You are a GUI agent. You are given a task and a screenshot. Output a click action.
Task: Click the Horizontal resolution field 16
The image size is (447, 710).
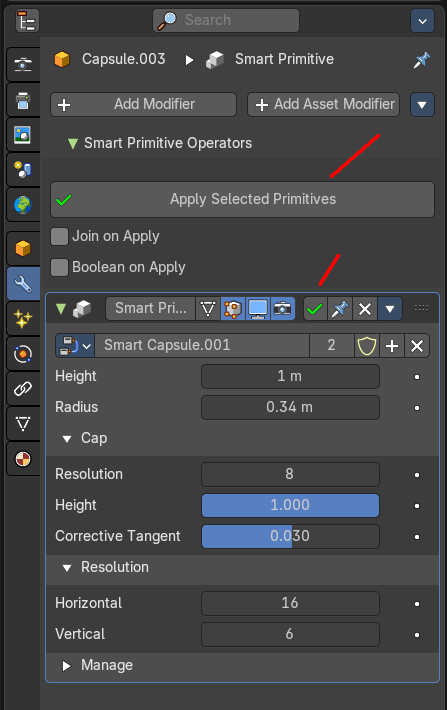point(290,604)
